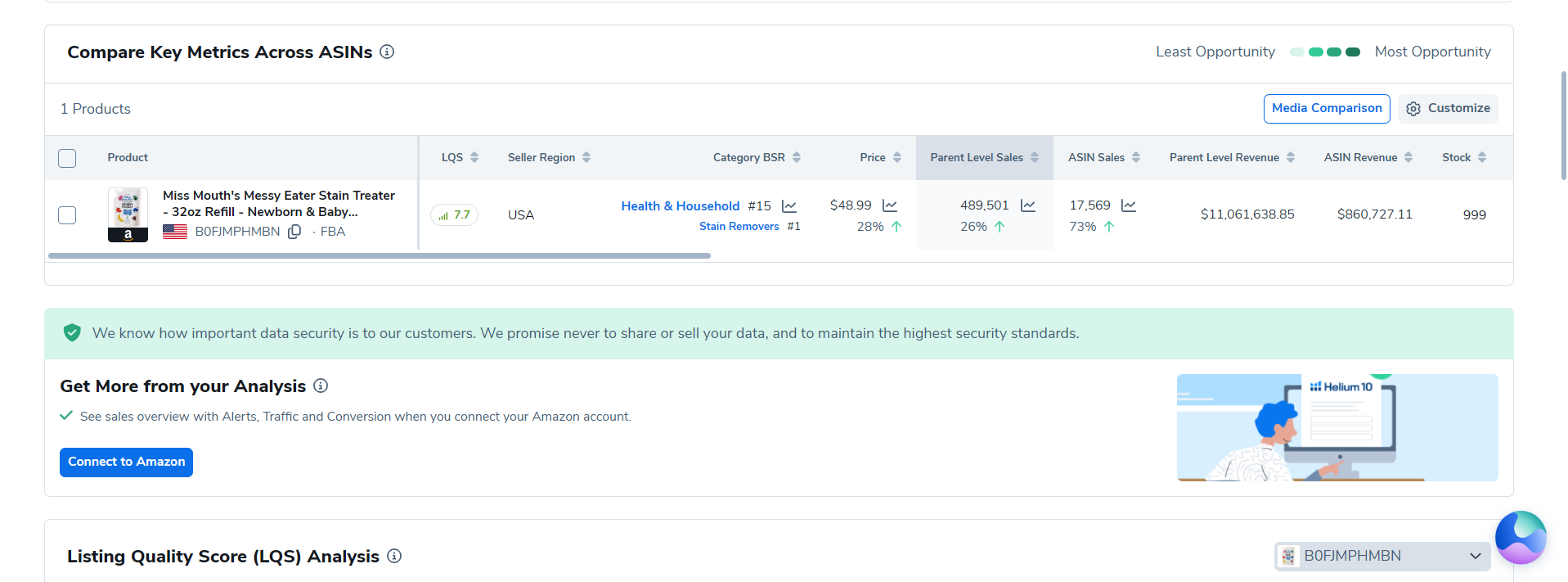Click the $860,727.11 ASIN revenue value
This screenshot has width=1568, height=582.
(x=1375, y=214)
